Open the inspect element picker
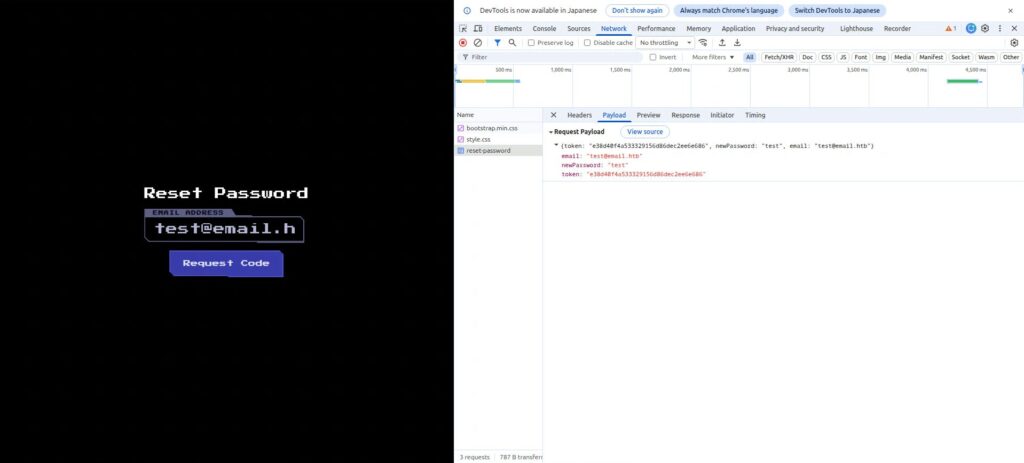 [463, 29]
